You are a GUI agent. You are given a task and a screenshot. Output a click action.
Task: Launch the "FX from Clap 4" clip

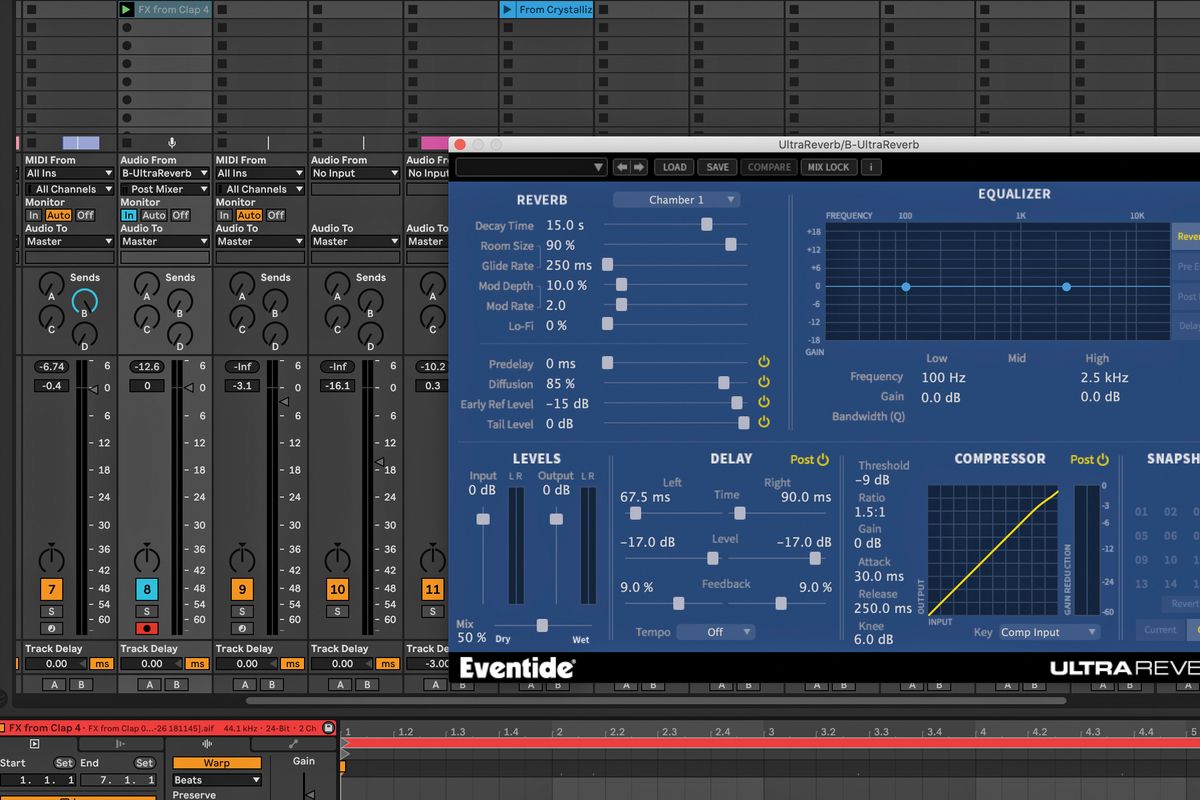[x=126, y=9]
